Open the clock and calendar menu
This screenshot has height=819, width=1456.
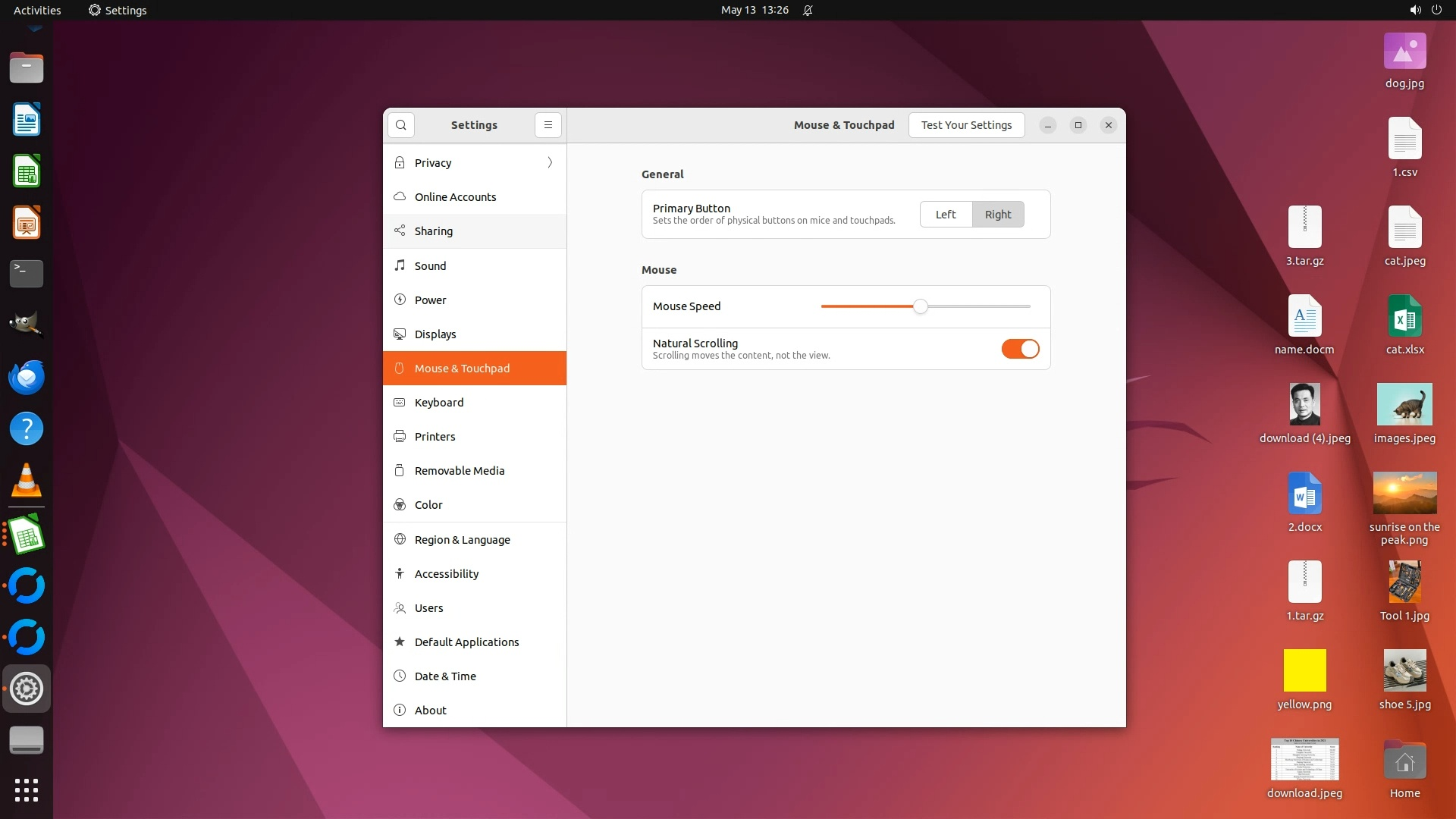click(x=755, y=10)
